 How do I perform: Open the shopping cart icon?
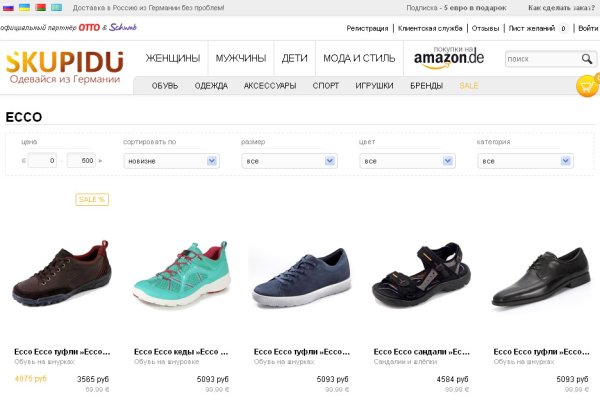587,86
